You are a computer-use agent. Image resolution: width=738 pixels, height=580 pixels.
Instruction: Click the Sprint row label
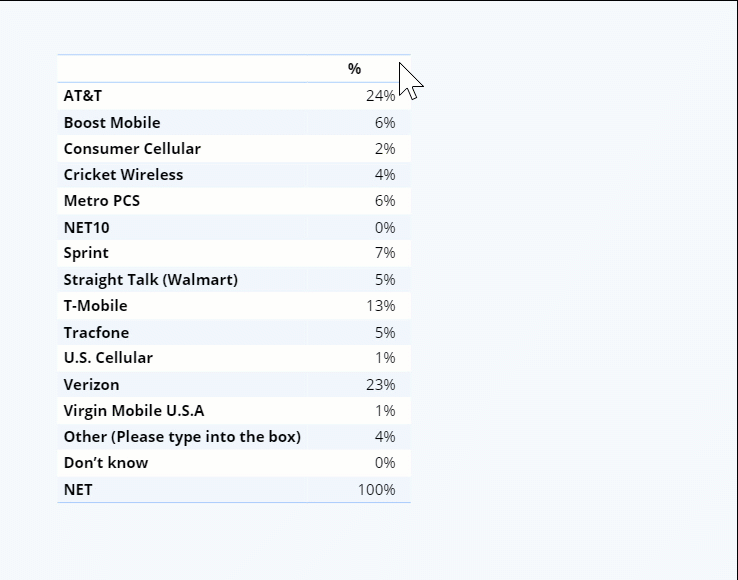pyautogui.click(x=86, y=253)
